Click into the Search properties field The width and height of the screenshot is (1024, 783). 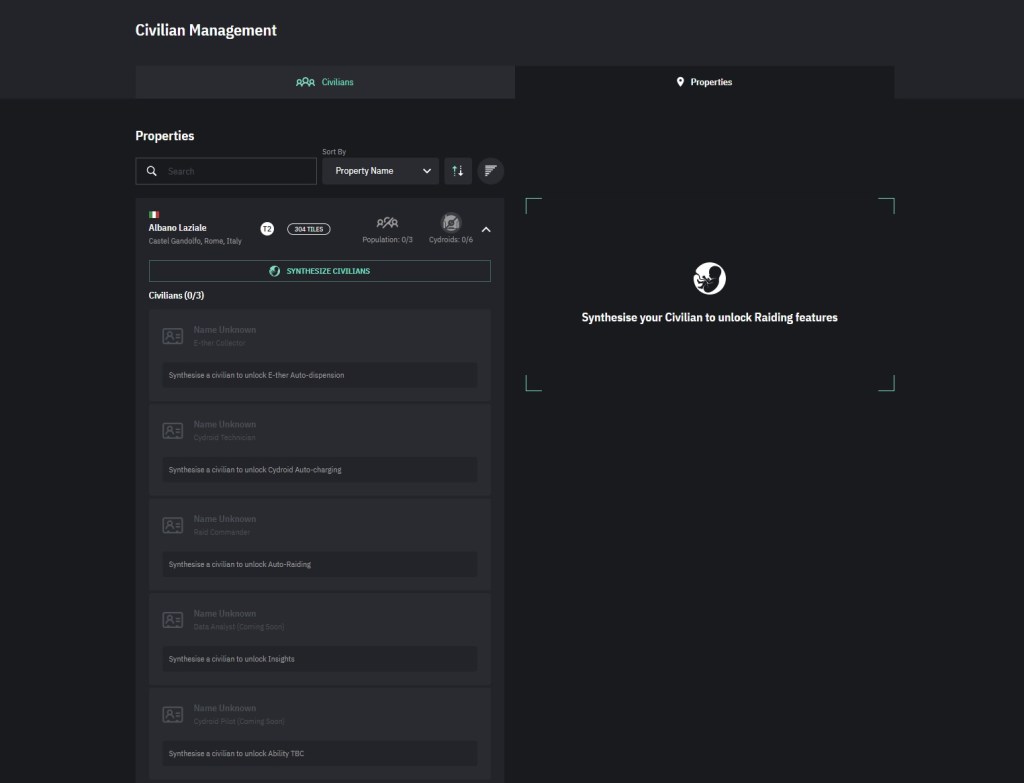[238, 171]
